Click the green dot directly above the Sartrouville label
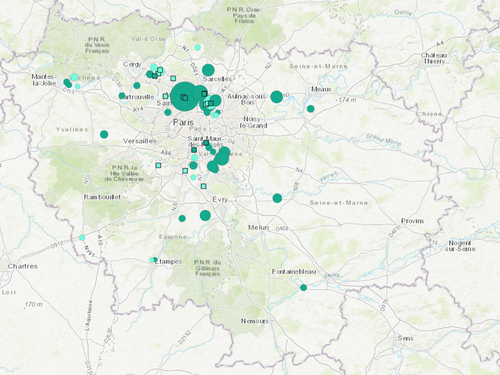 click(137, 86)
